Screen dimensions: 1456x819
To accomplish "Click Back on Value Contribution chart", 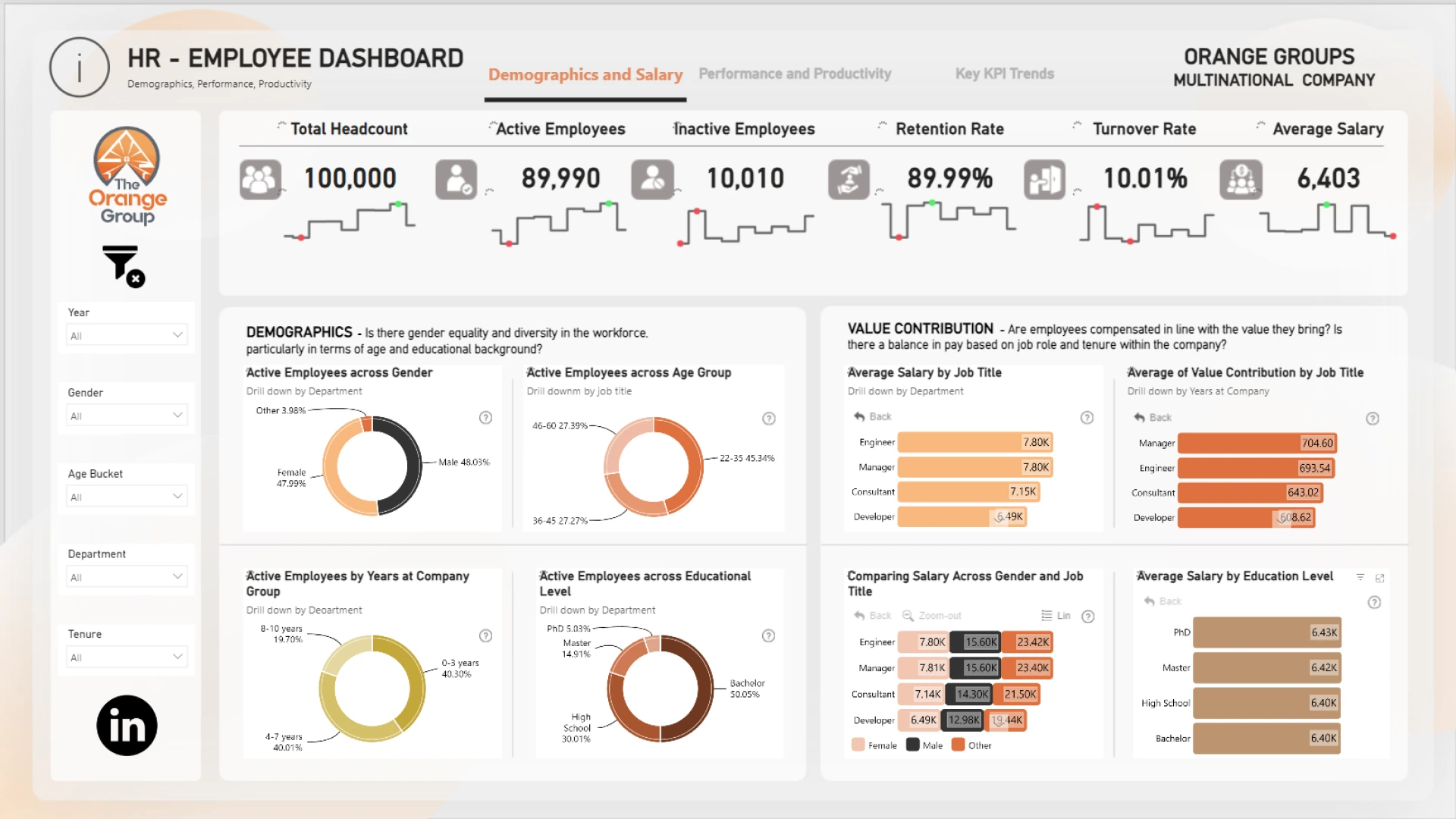I will [x=1153, y=417].
